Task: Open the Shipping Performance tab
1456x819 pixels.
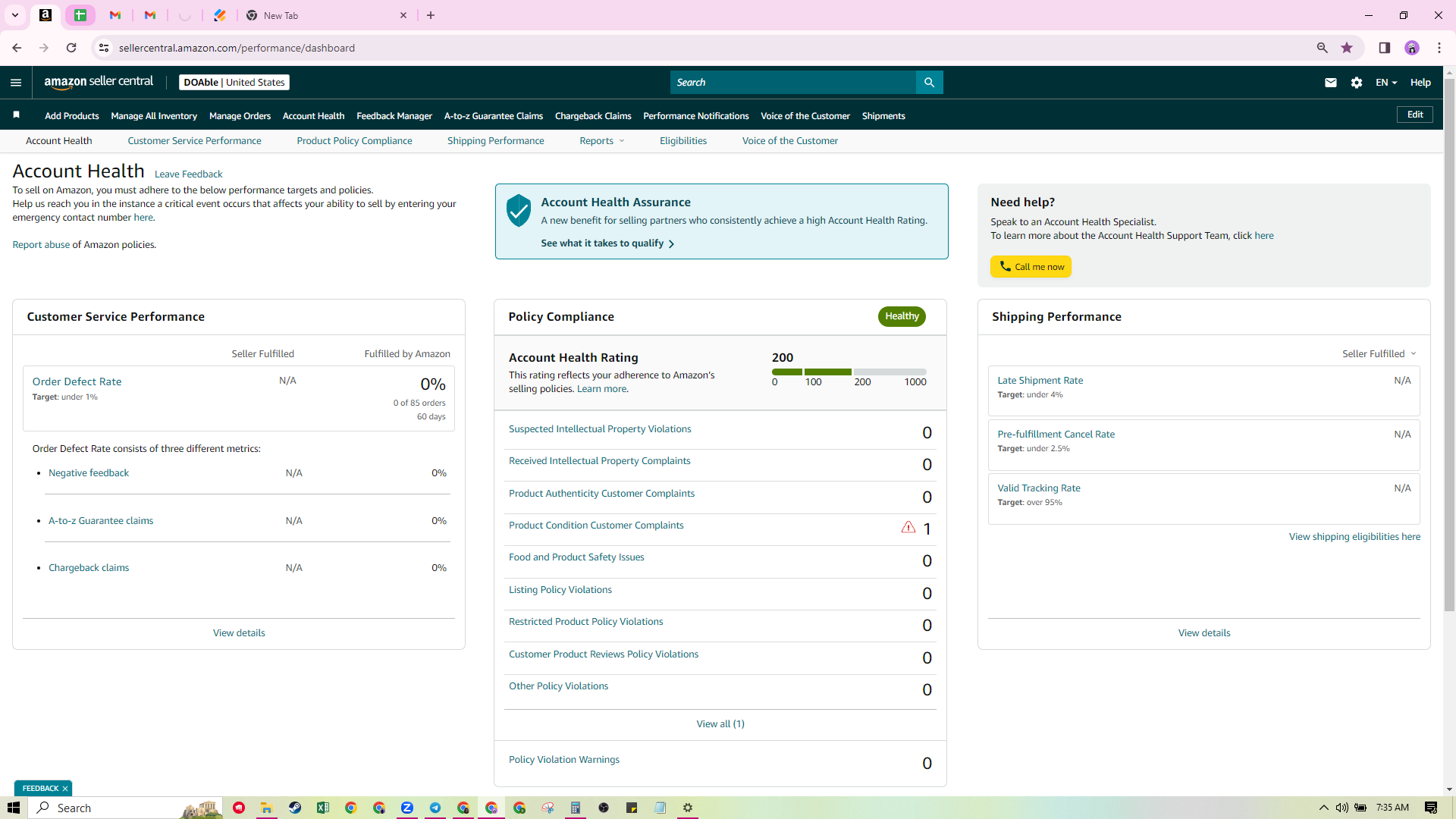Action: pyautogui.click(x=496, y=141)
